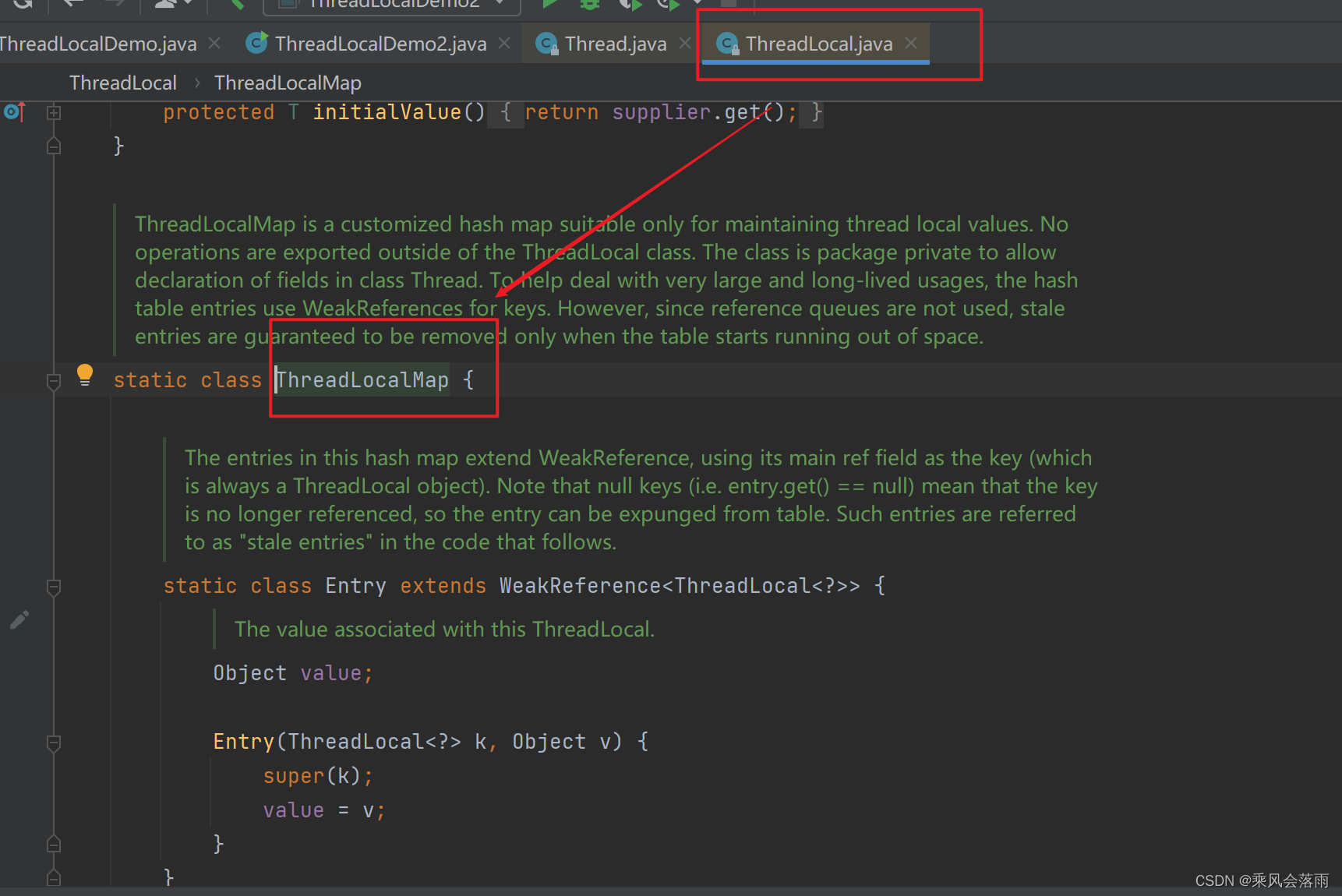Click ThreadLocalMap in the breadcrumb bar
The height and width of the screenshot is (896, 1342).
click(288, 83)
